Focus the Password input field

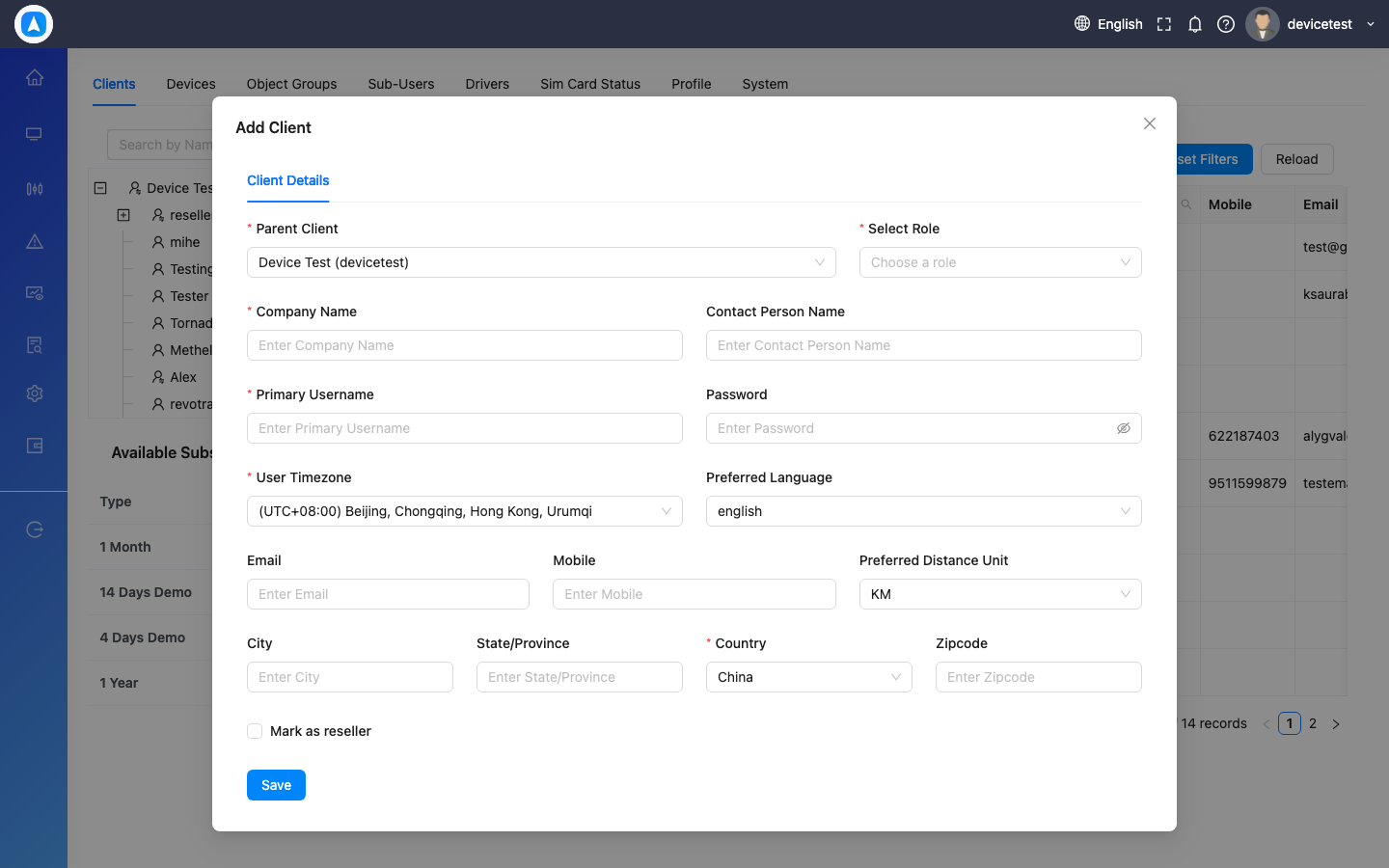pyautogui.click(x=924, y=428)
